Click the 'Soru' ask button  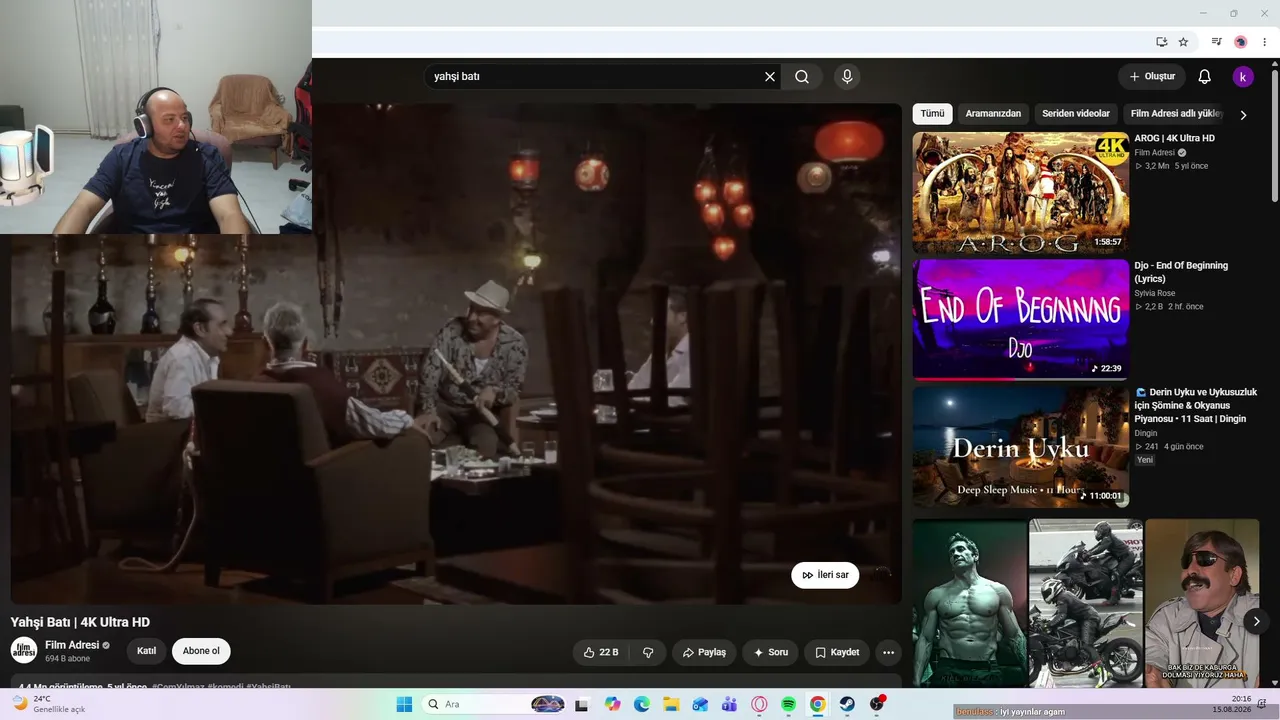[771, 652]
